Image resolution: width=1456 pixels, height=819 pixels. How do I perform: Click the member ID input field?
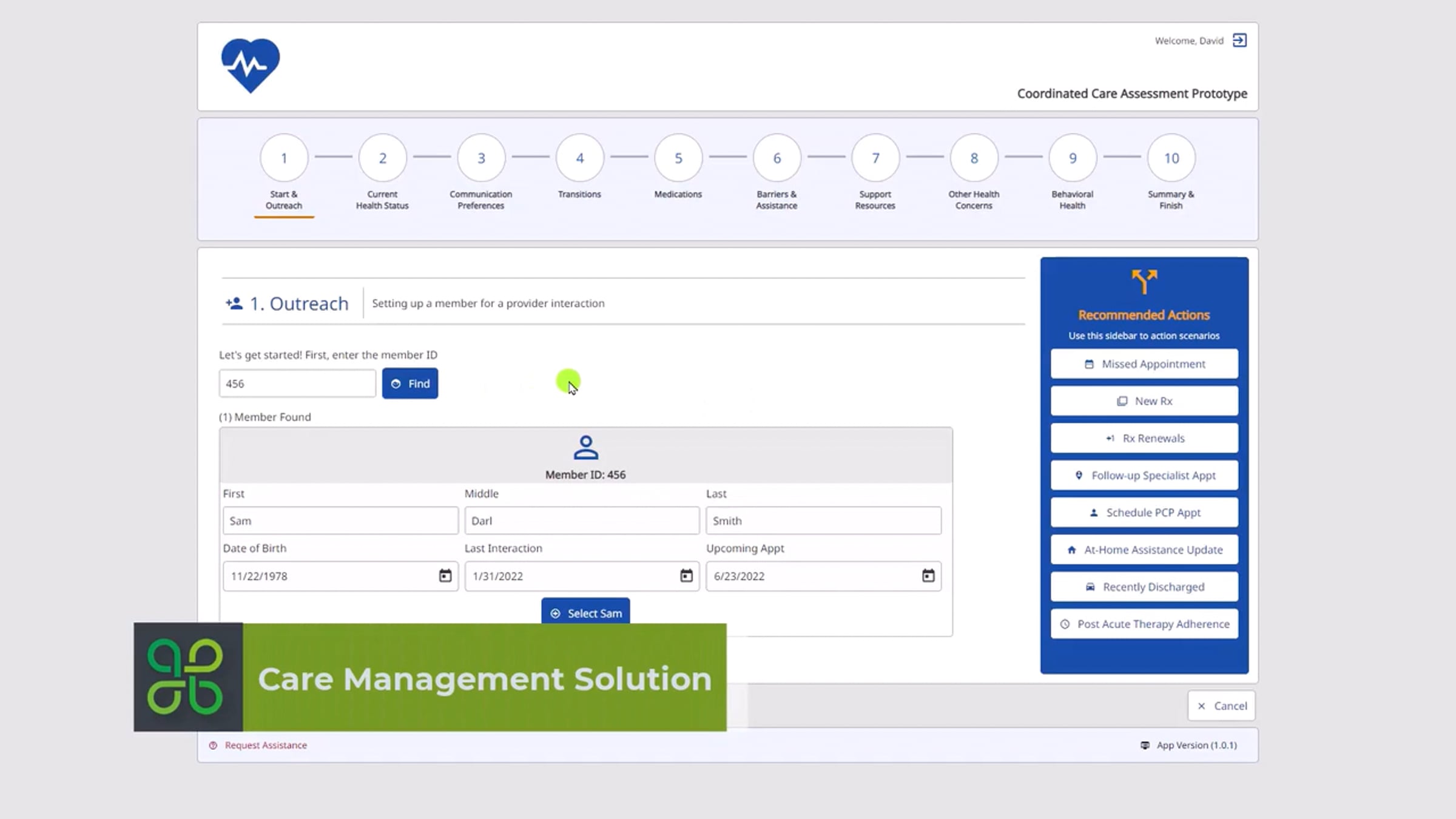point(297,383)
